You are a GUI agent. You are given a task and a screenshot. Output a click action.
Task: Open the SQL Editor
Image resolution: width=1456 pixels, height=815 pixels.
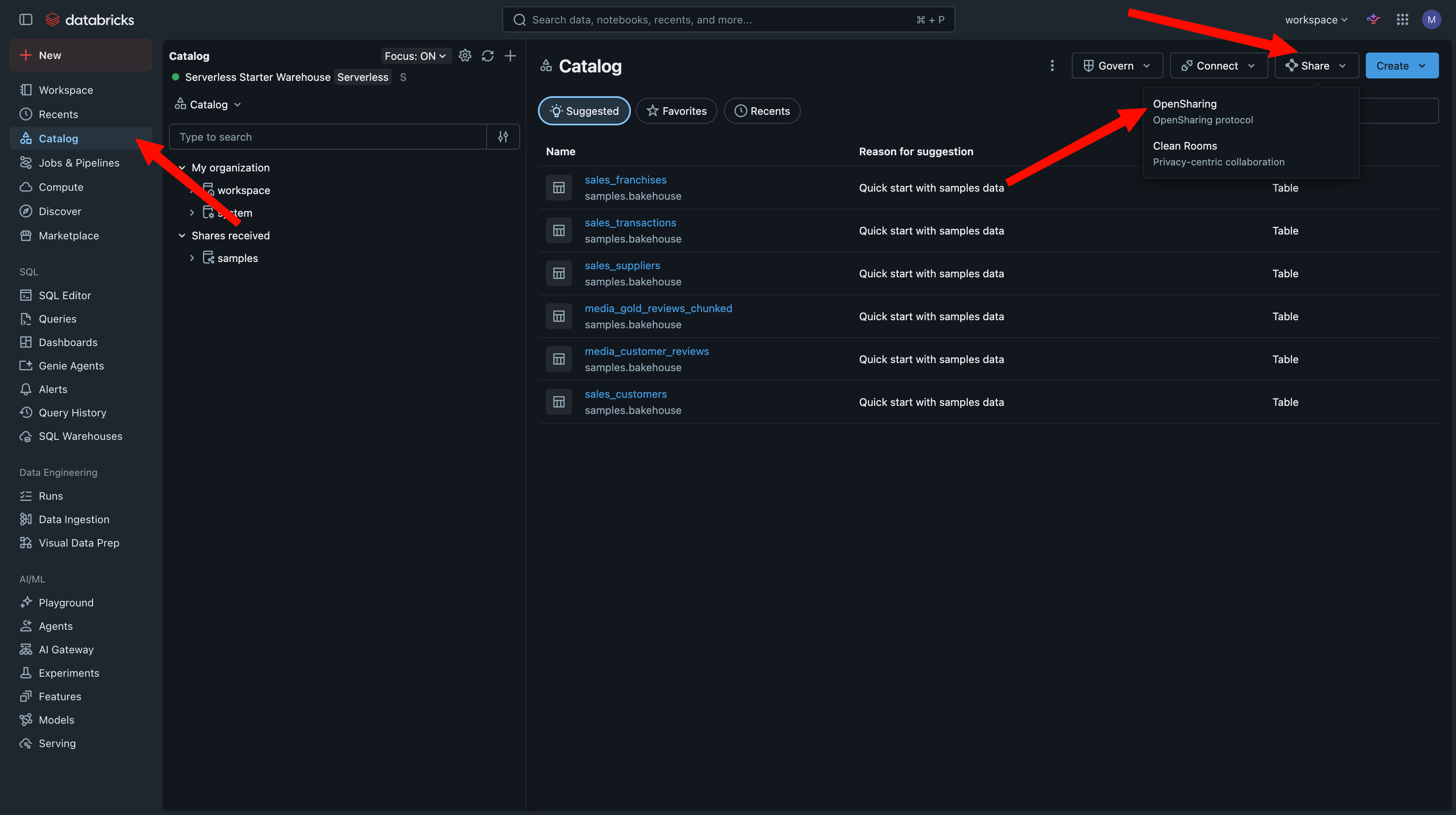(81, 296)
